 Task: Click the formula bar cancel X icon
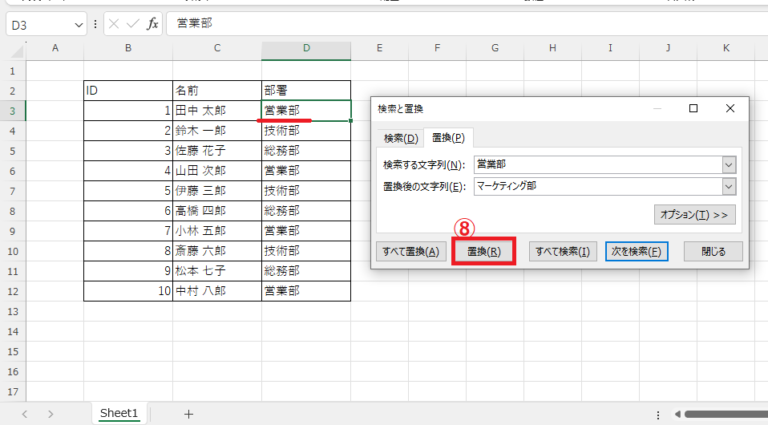113,23
